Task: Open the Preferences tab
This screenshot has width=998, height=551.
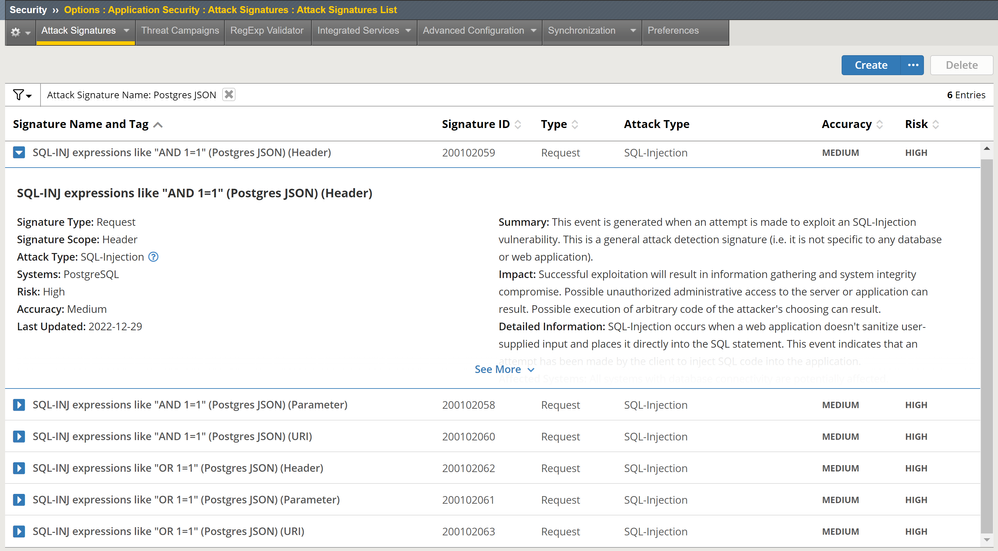Action: point(673,31)
